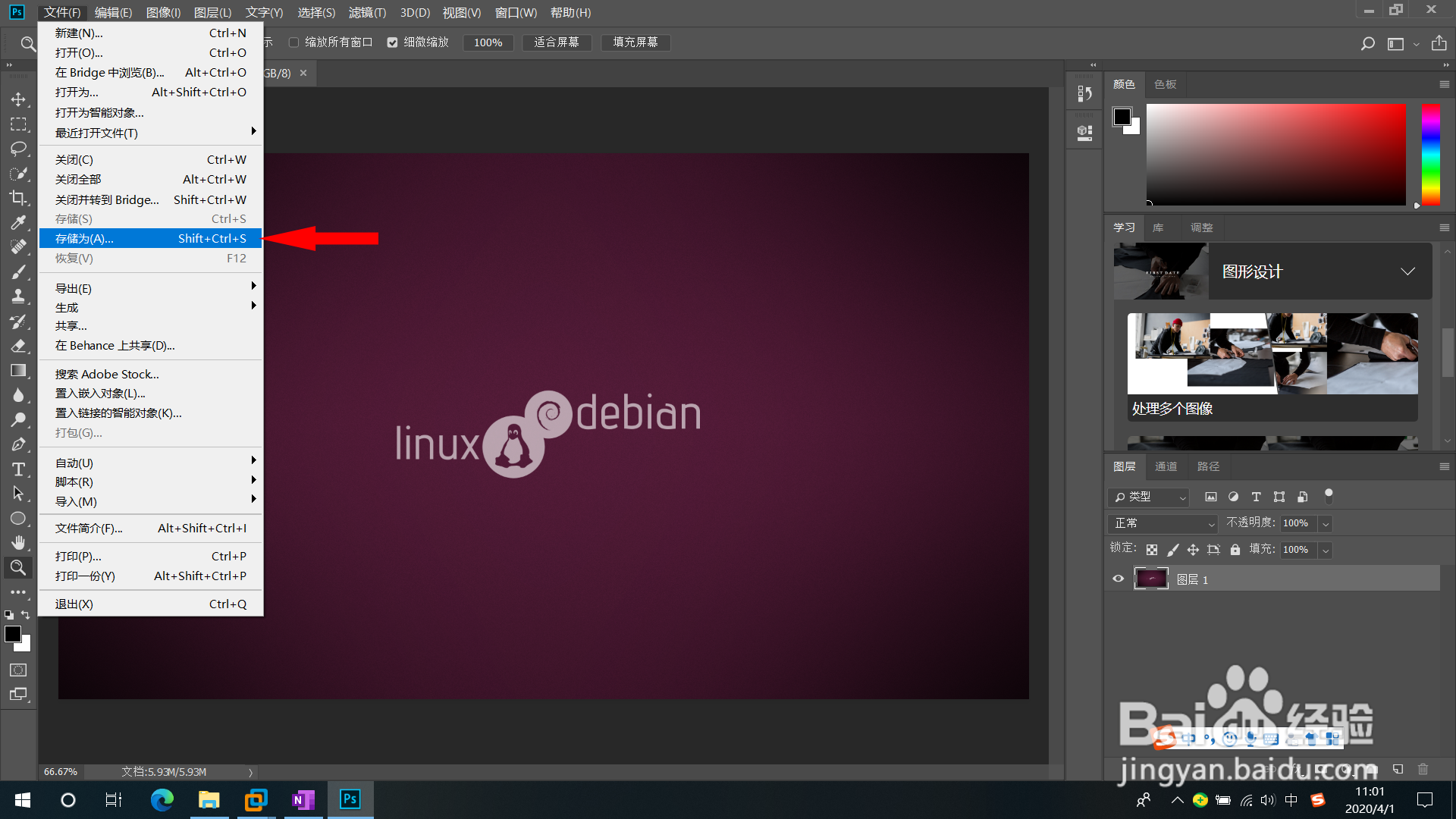Select the Eraser tool
1456x819 pixels.
(18, 346)
